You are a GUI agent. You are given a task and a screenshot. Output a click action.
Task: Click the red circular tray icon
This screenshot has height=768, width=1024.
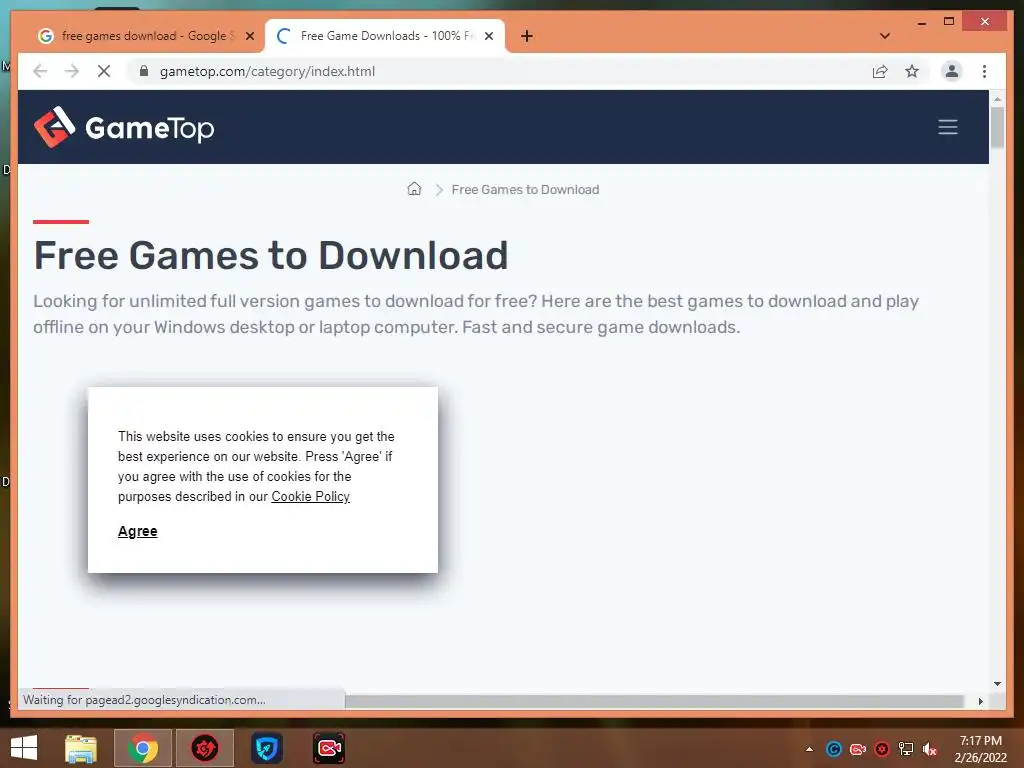coord(882,749)
